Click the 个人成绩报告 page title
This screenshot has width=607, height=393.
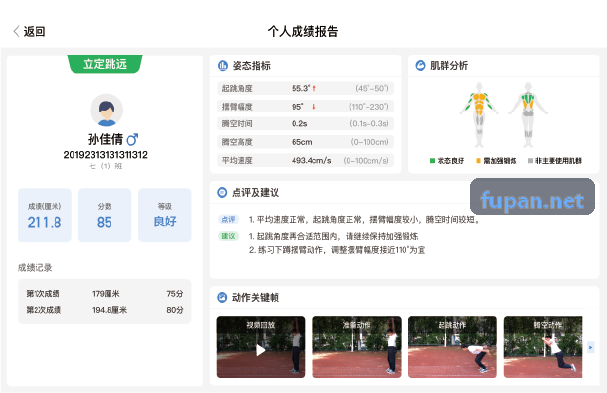click(x=303, y=31)
